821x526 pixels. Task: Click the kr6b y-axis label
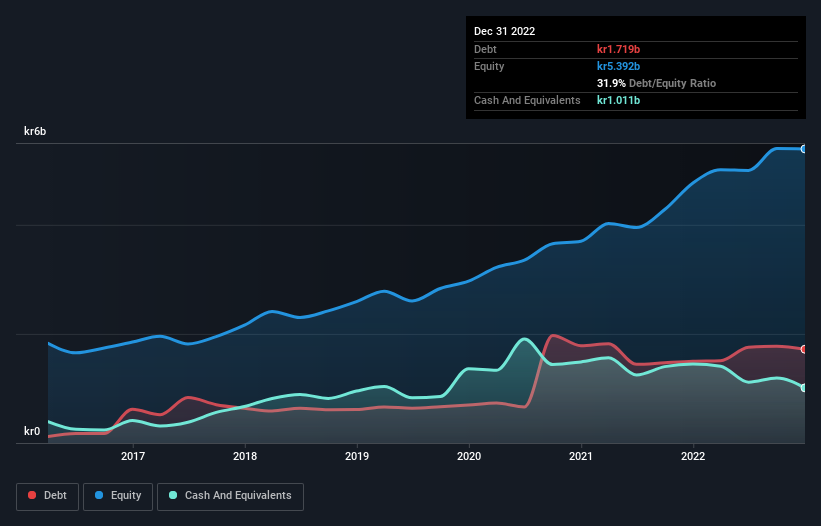click(x=35, y=131)
